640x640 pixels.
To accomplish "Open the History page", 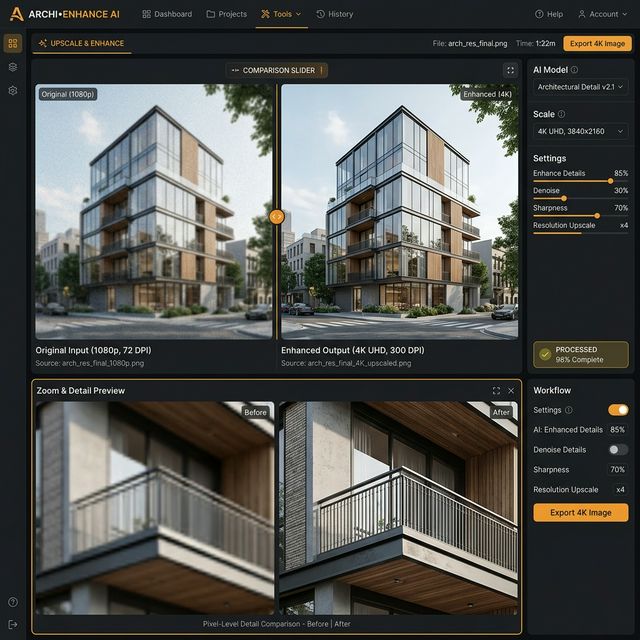I will point(335,14).
